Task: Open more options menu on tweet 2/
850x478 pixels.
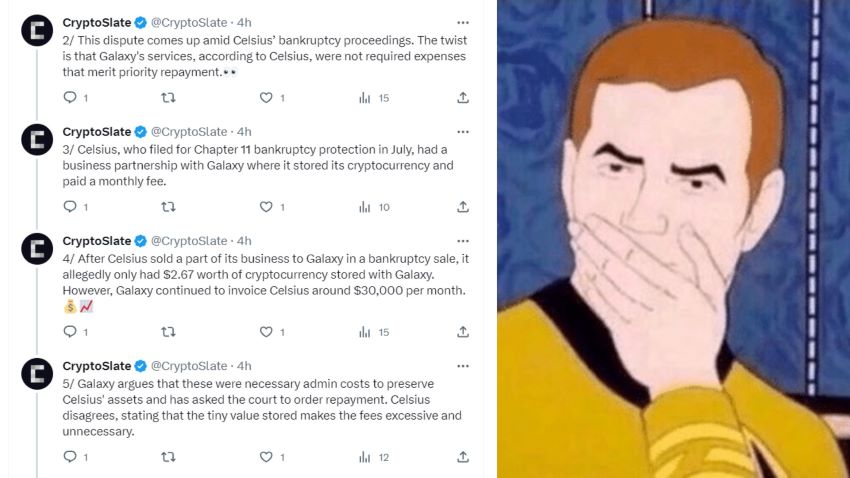Action: [462, 23]
